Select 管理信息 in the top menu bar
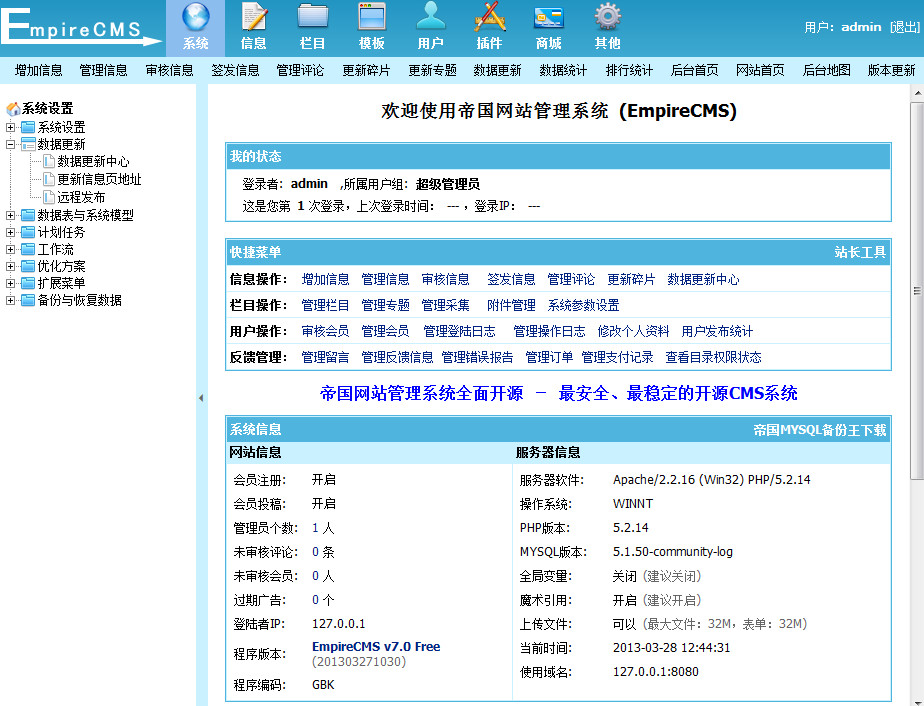 pos(104,71)
